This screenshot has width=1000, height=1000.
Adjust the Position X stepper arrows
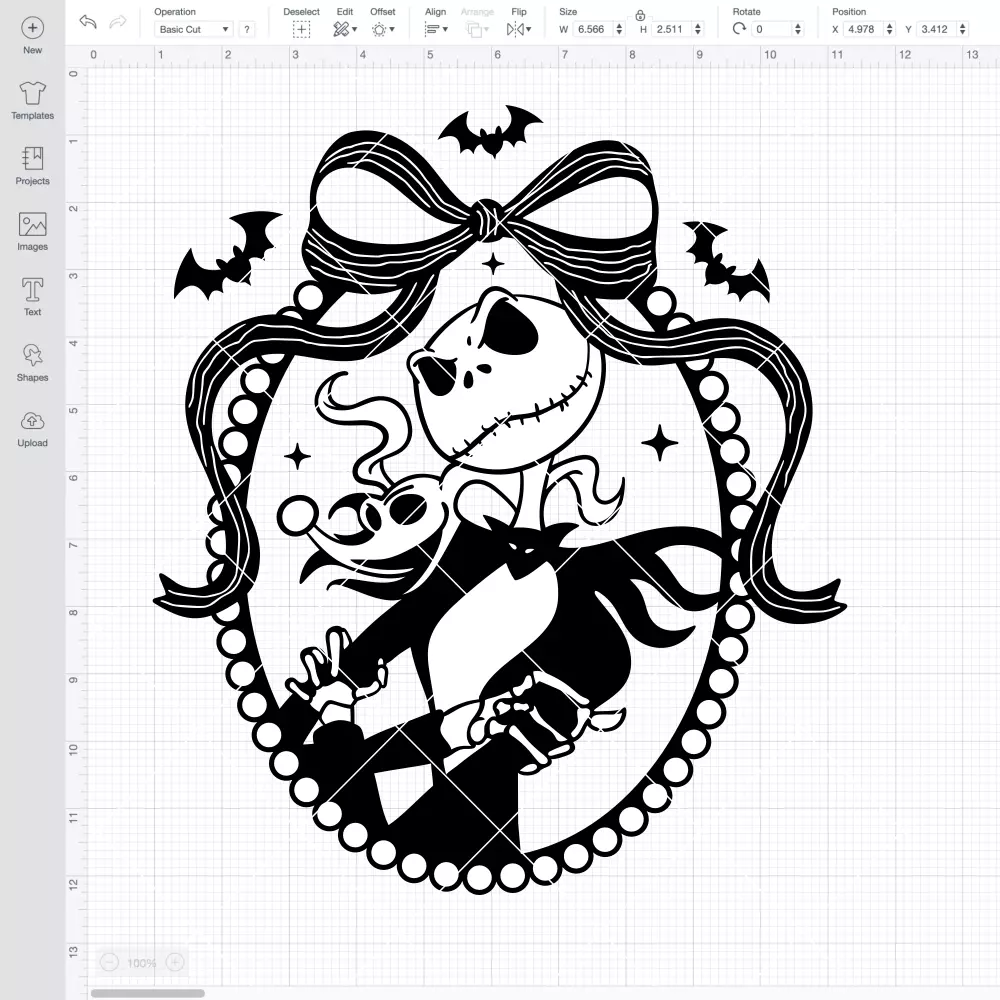coord(890,29)
